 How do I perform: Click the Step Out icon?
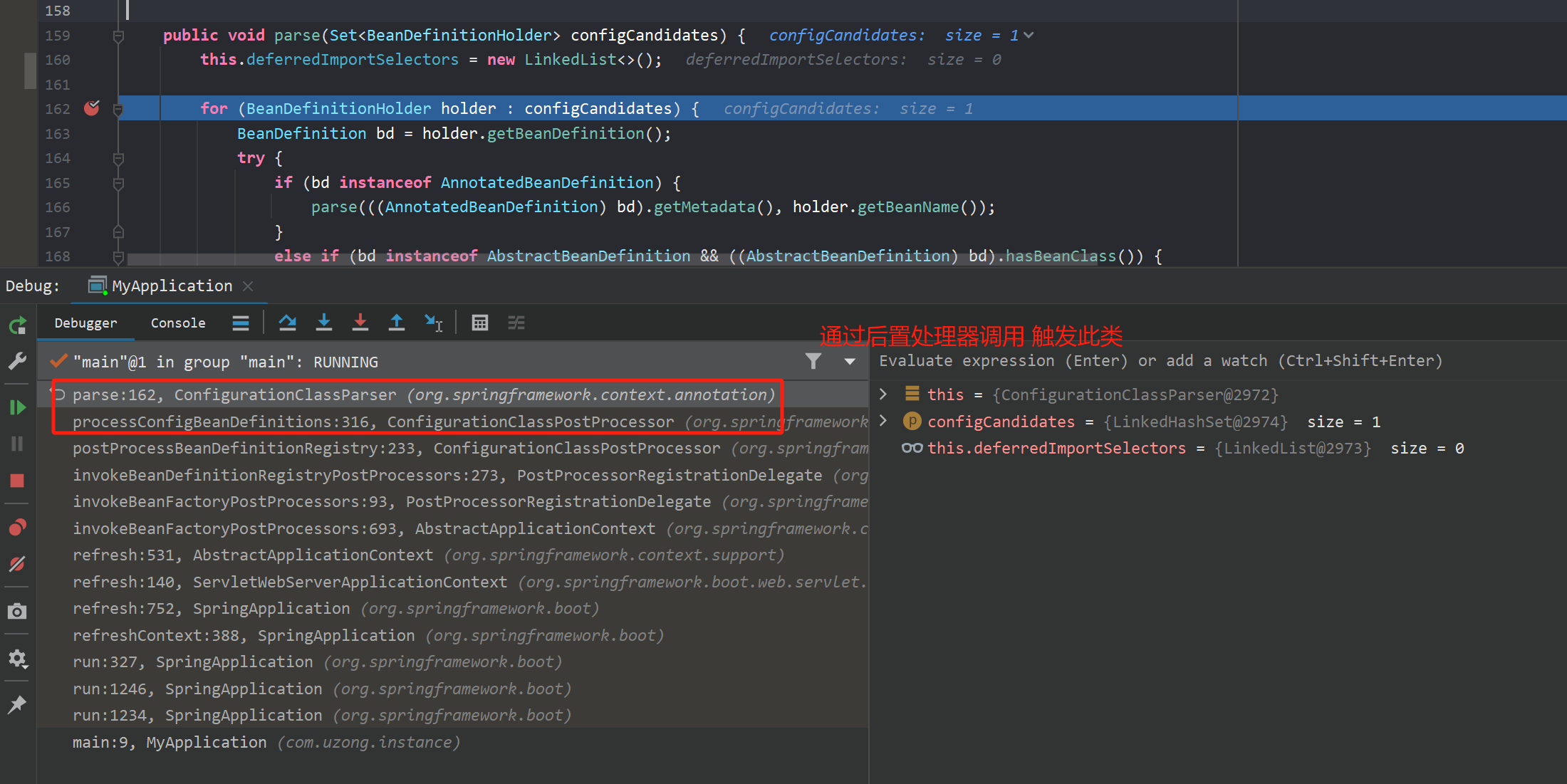[x=397, y=323]
